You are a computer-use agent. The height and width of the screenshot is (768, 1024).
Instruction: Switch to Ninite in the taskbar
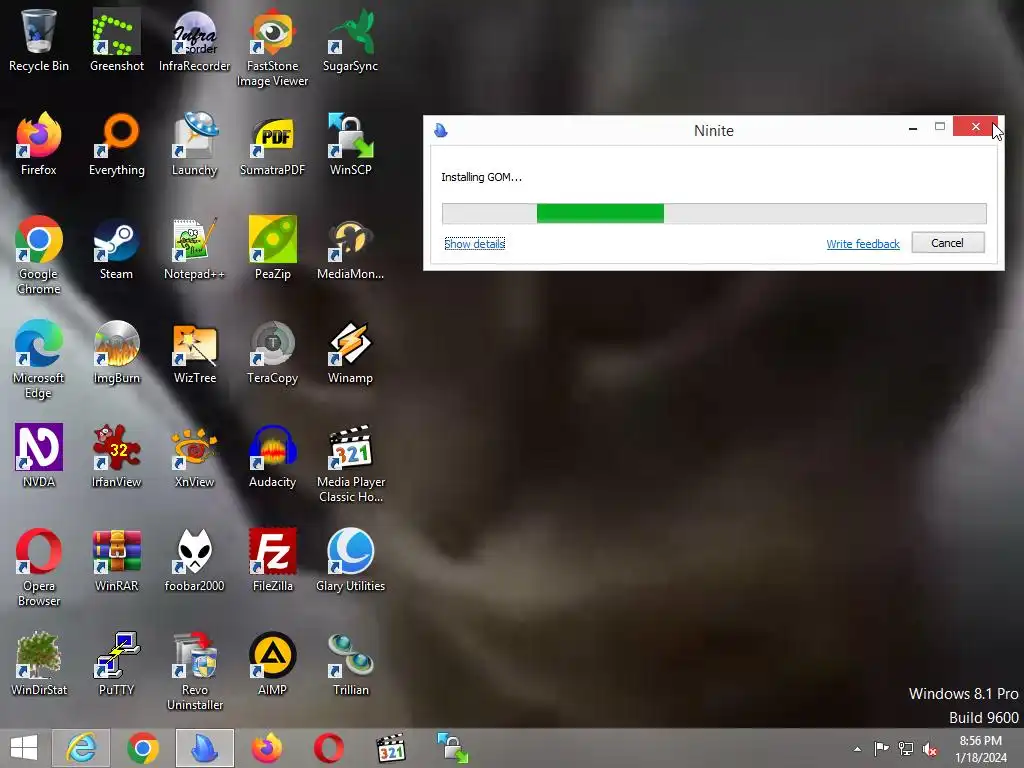point(205,748)
